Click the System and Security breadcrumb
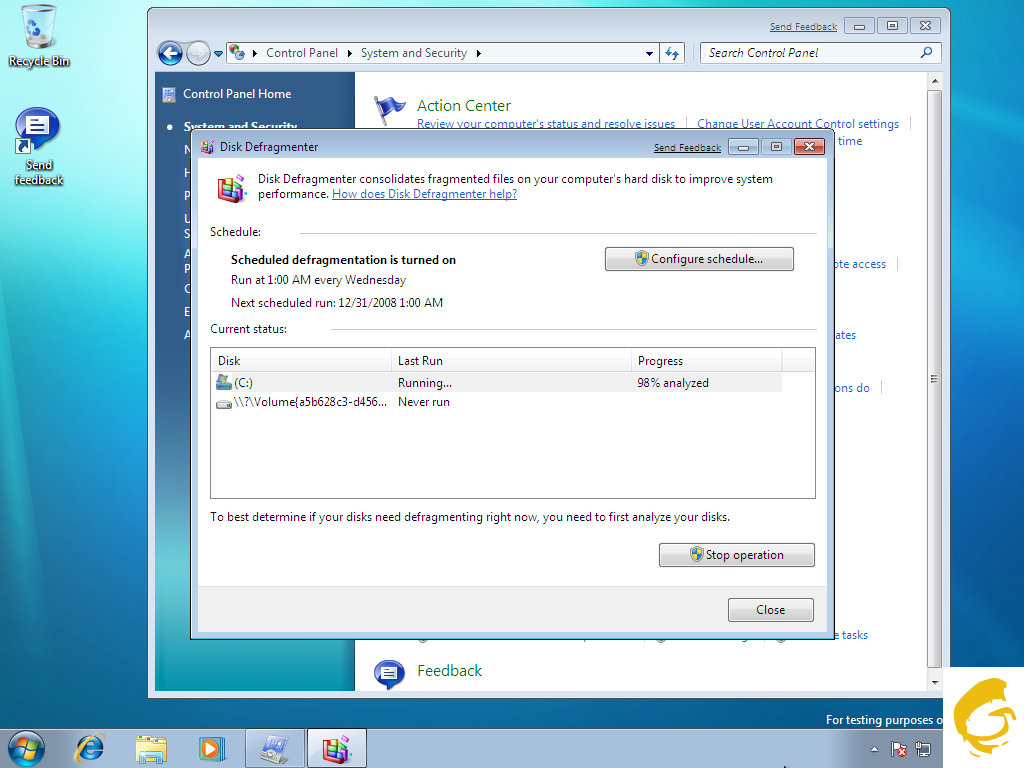The width and height of the screenshot is (1024, 768). coord(413,53)
